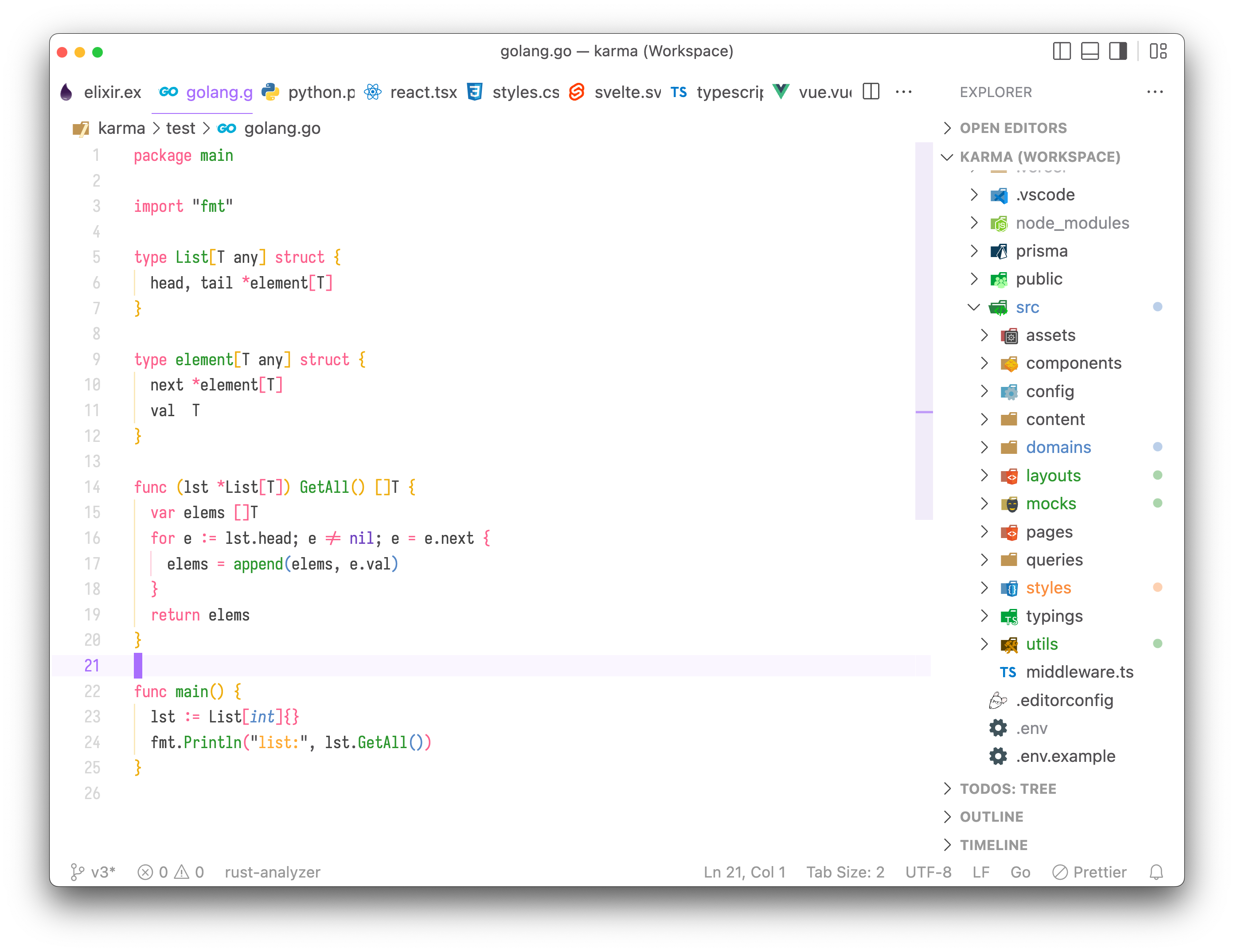Screen dimensions: 1234x952
Task: Click the Customize Layout icon
Action: [x=1158, y=51]
